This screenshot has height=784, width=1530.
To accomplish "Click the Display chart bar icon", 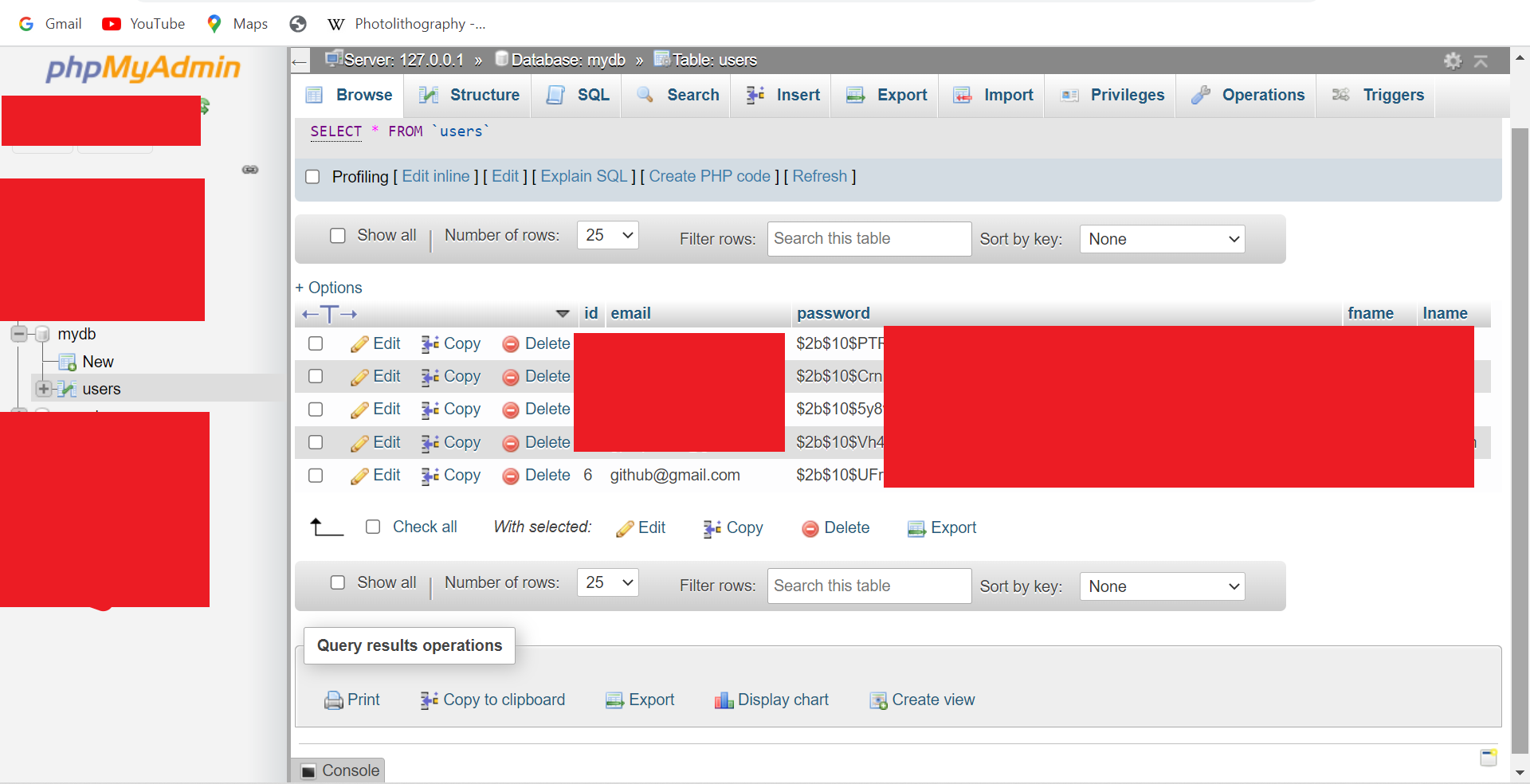I will (724, 700).
